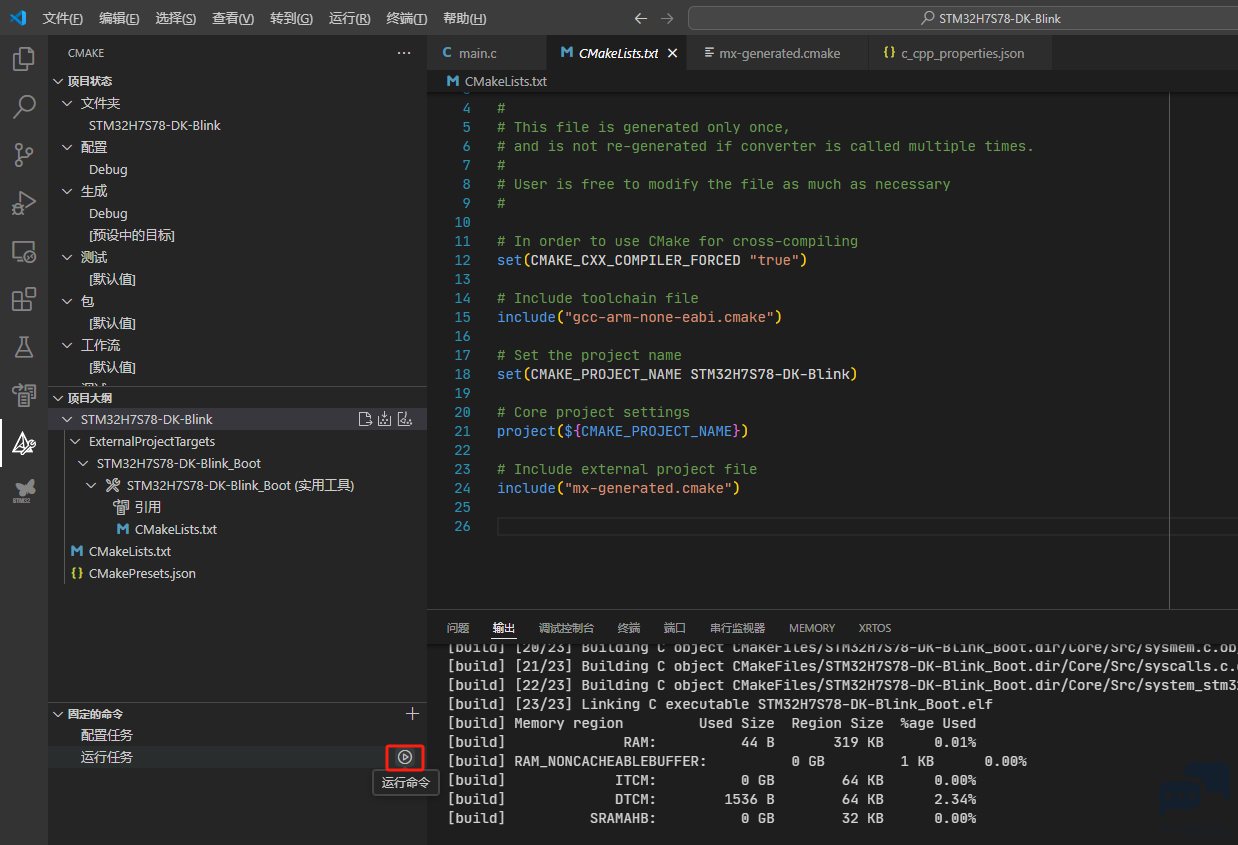
Task: Switch to the mx-generated.cmake tab
Action: 779,53
